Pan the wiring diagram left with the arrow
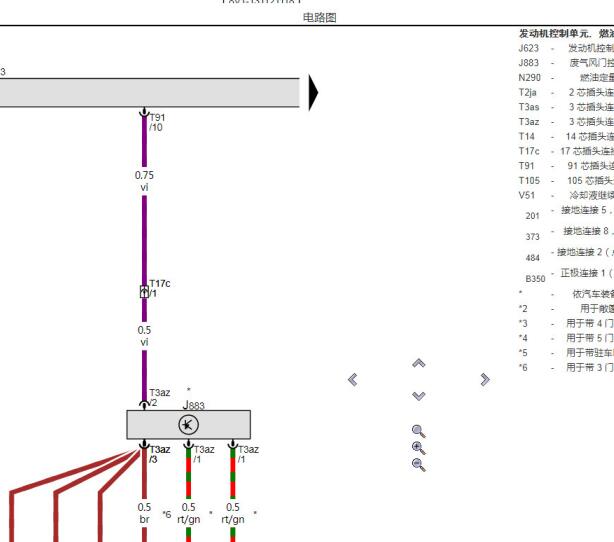614x542 pixels. coord(352,379)
